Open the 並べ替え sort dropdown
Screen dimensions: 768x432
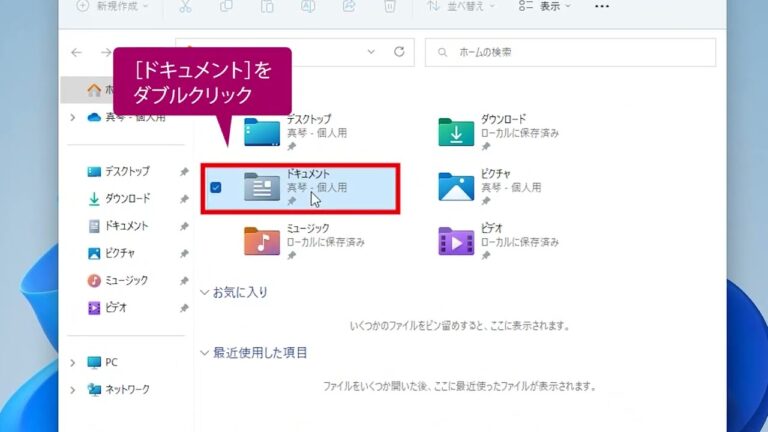(x=460, y=6)
